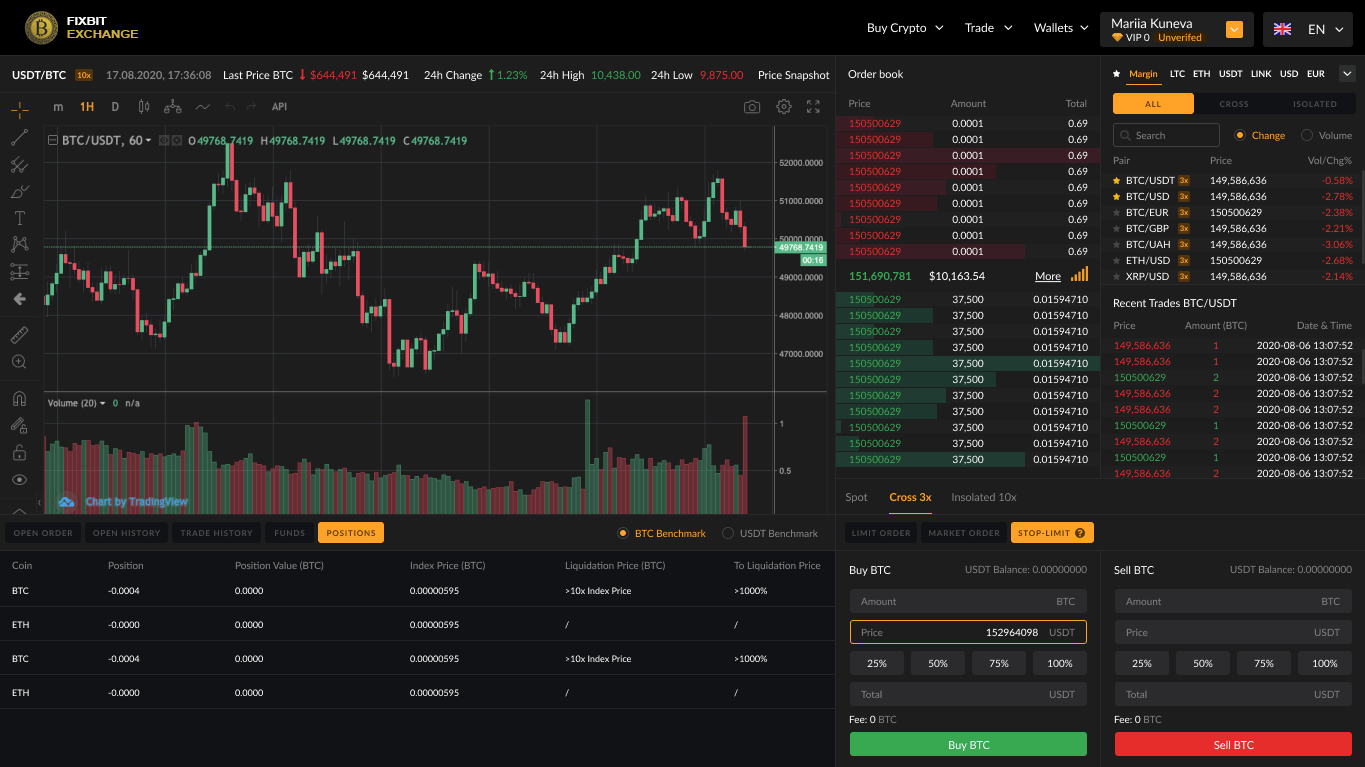Open the TRADE HISTORY tab

coord(216,533)
